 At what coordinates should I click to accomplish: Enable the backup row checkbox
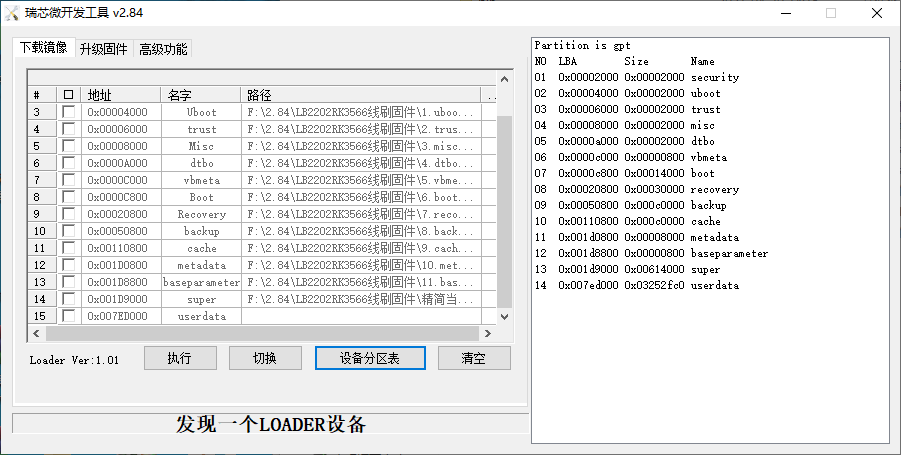(68, 231)
